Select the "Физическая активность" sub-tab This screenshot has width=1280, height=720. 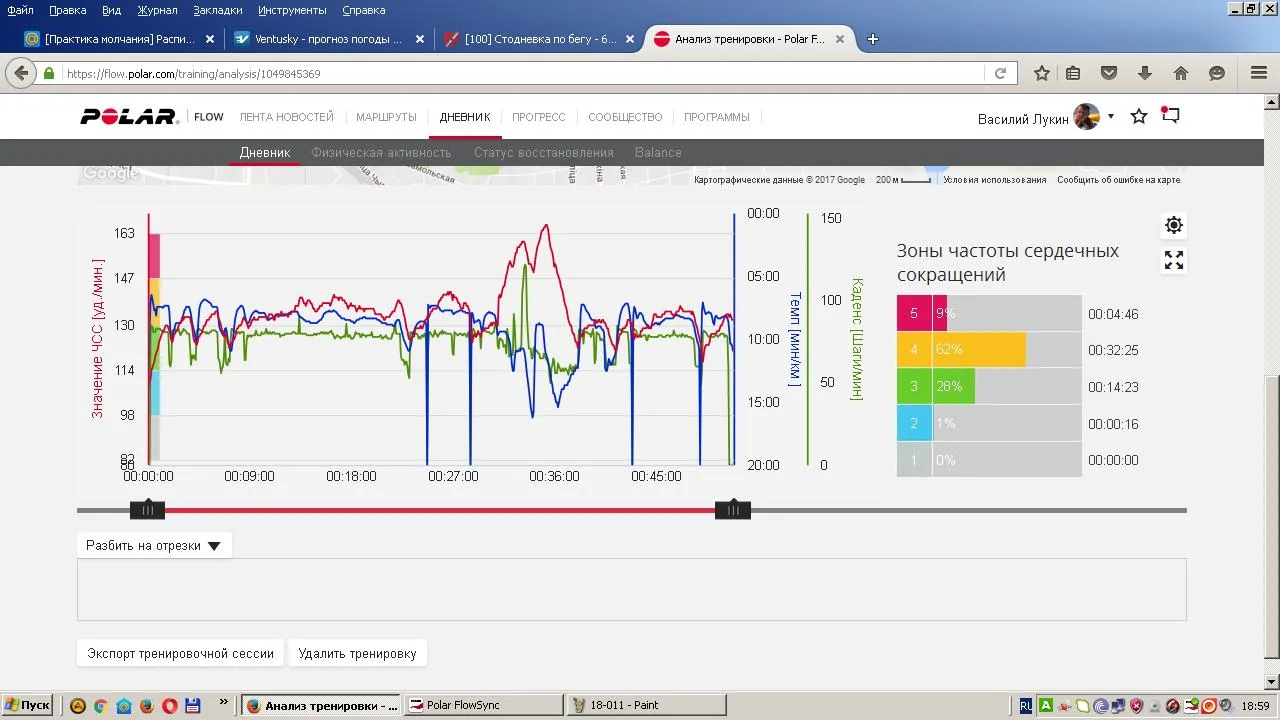tap(381, 153)
